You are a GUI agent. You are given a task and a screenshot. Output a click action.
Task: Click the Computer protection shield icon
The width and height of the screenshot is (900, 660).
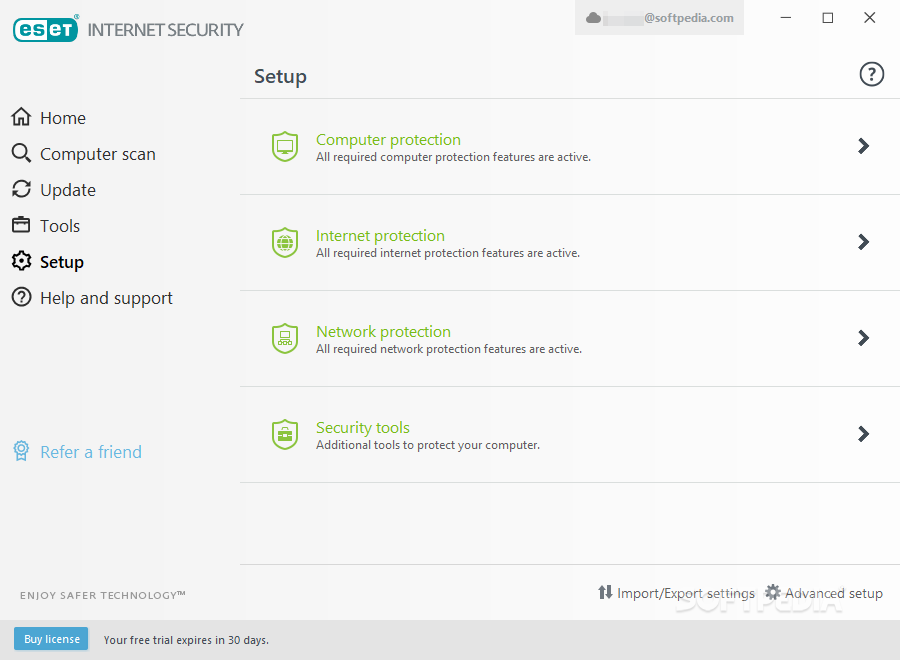(x=285, y=147)
